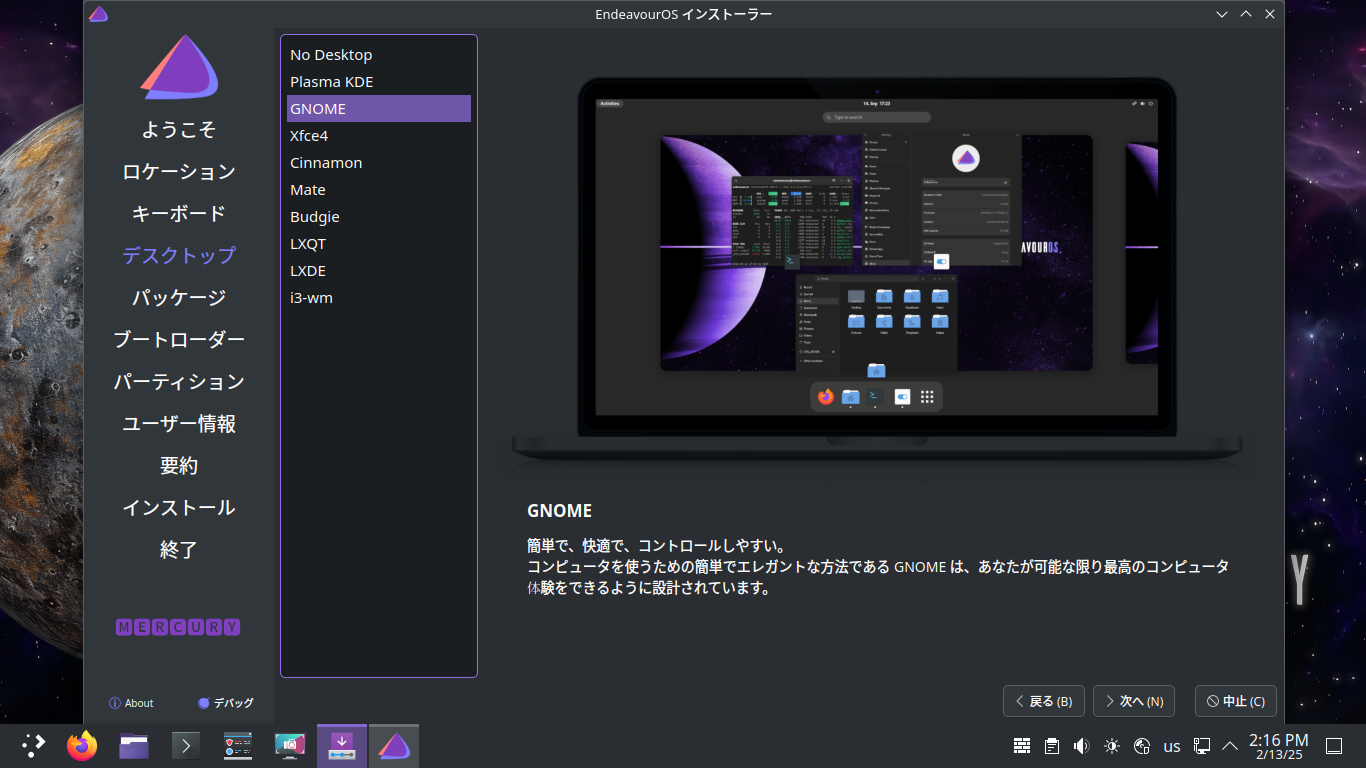
Task: Select LXDE from the list
Action: (379, 271)
